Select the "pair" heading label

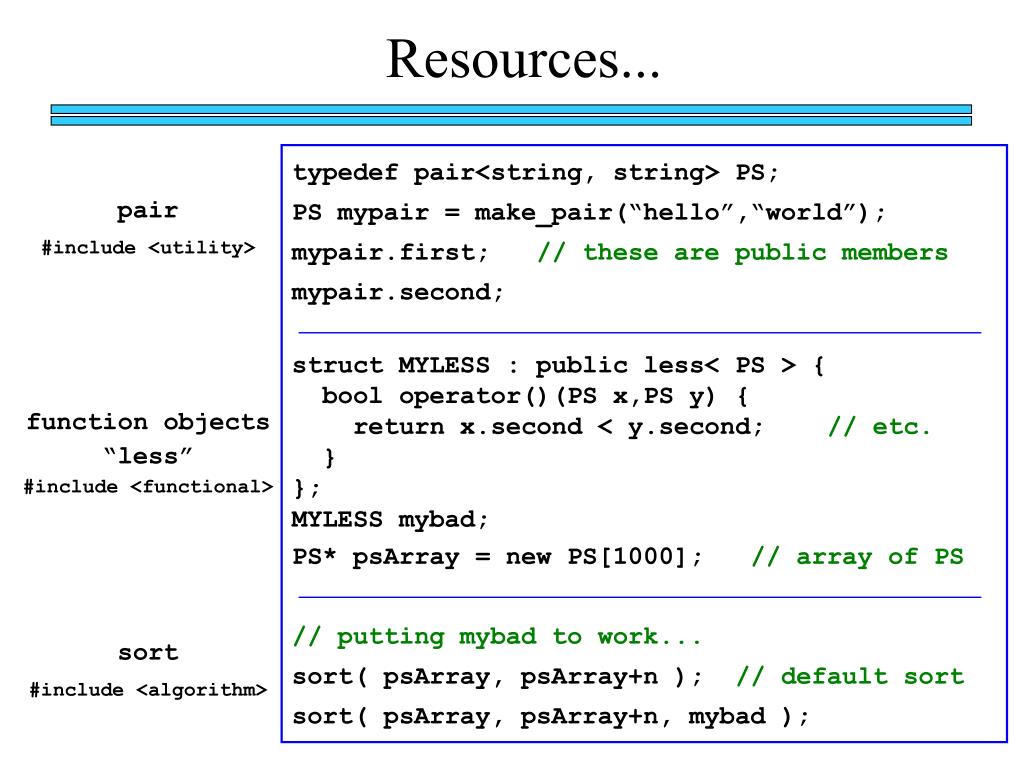(147, 211)
